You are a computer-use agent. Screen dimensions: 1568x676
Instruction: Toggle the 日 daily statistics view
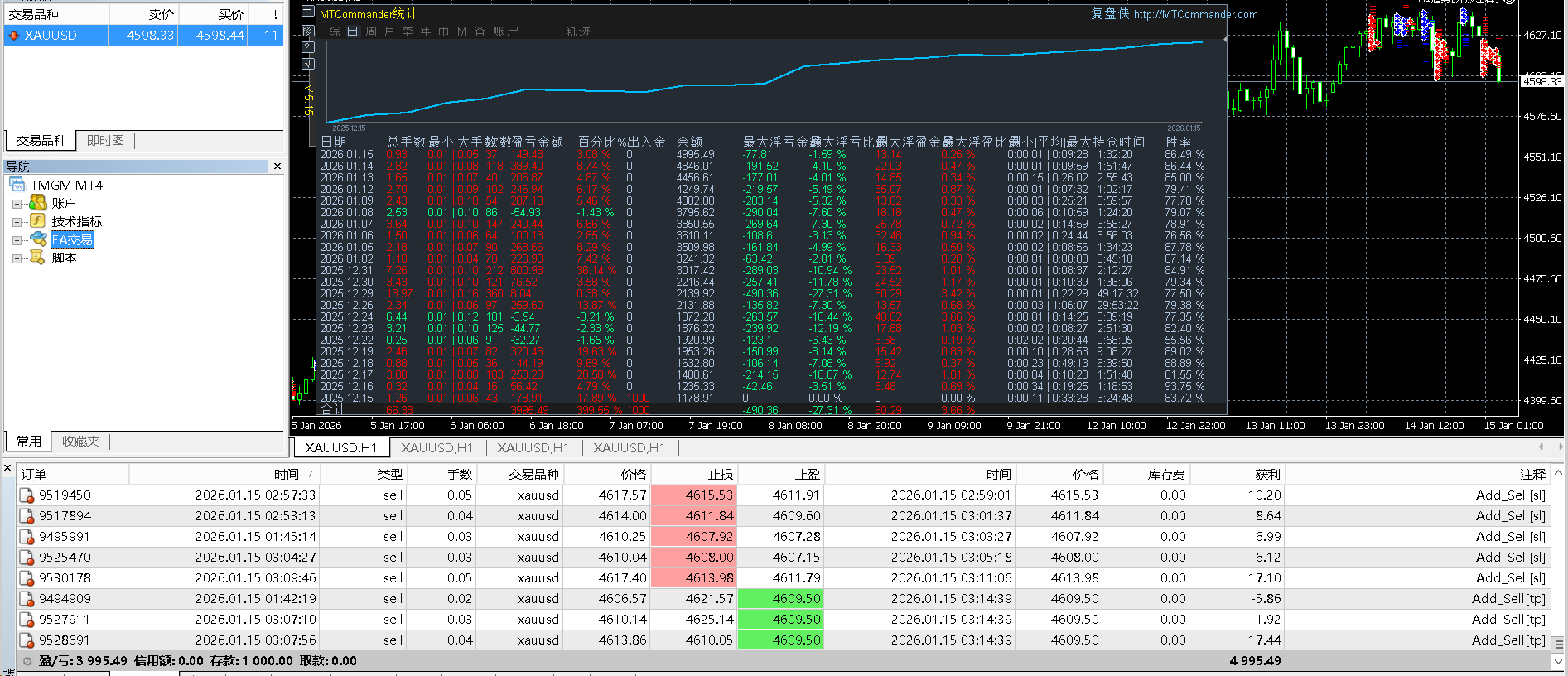(x=353, y=31)
